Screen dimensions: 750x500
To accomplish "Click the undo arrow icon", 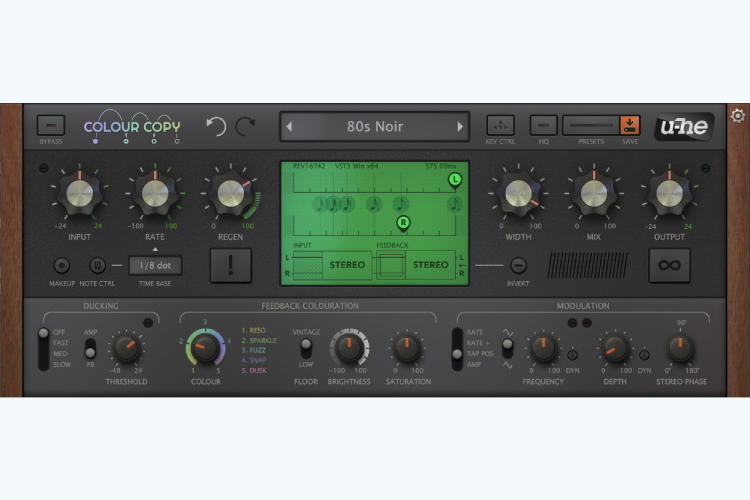I will [x=216, y=127].
